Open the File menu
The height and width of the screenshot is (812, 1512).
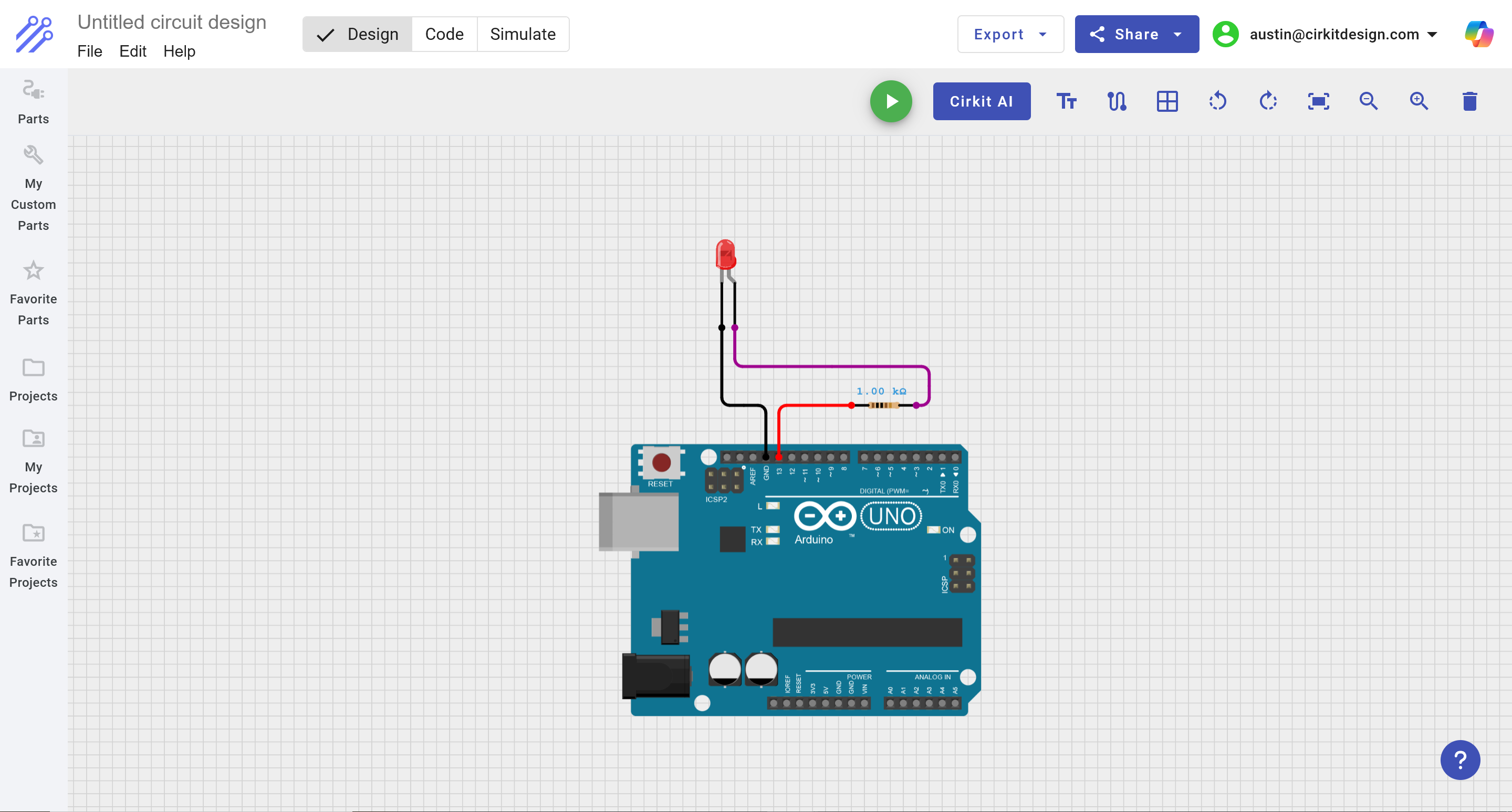point(90,51)
